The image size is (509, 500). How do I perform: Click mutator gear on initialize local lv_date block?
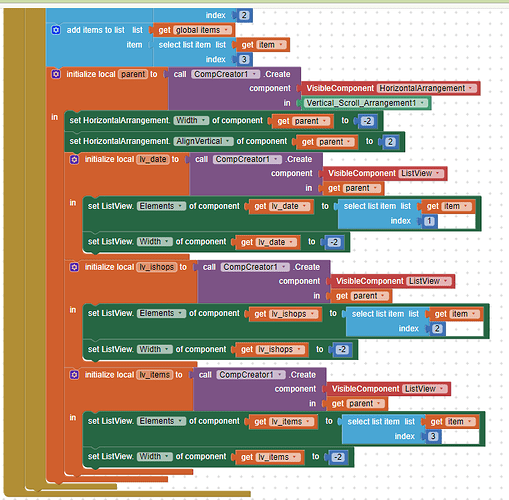74,159
